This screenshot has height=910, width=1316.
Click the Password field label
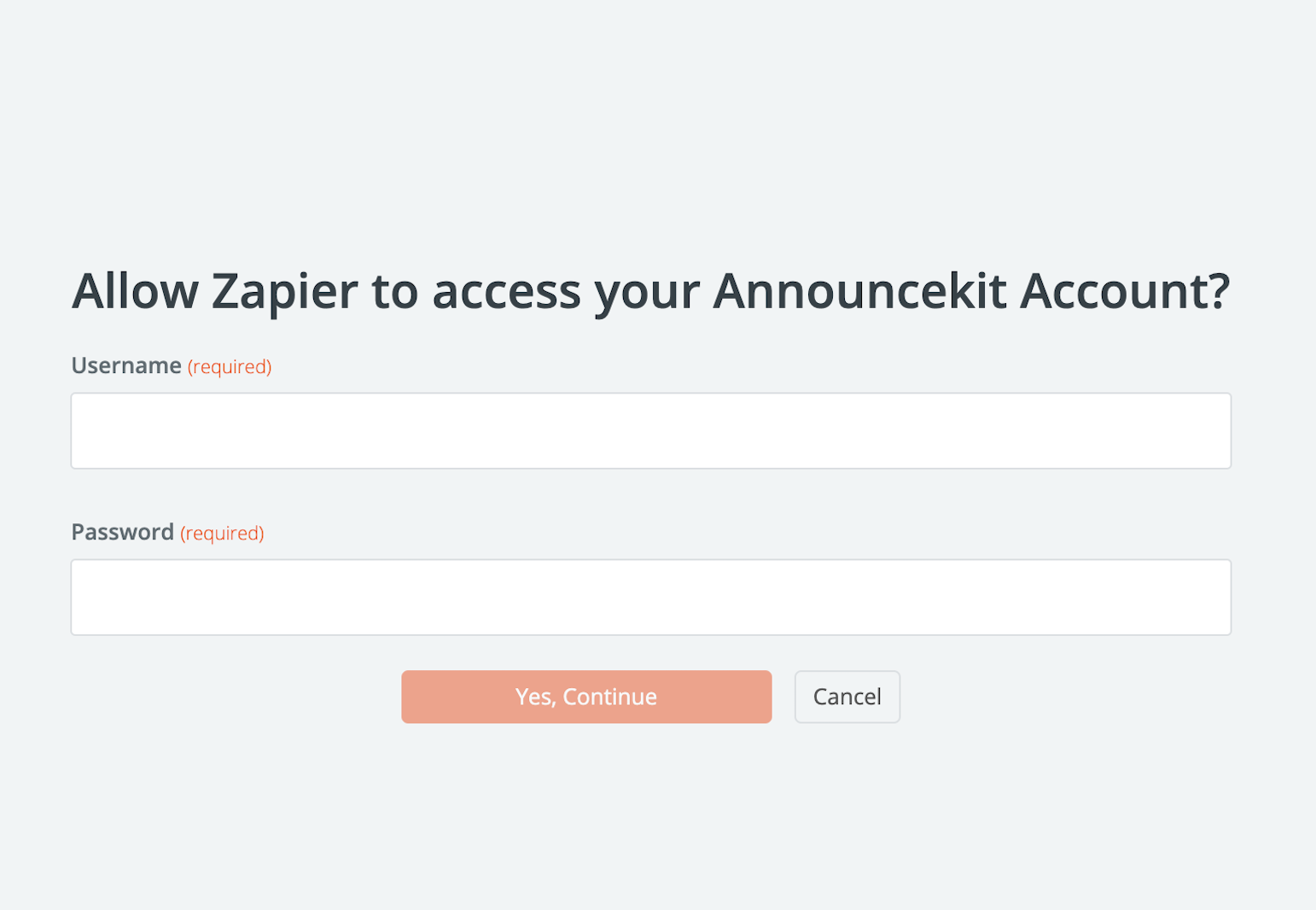[x=122, y=532]
